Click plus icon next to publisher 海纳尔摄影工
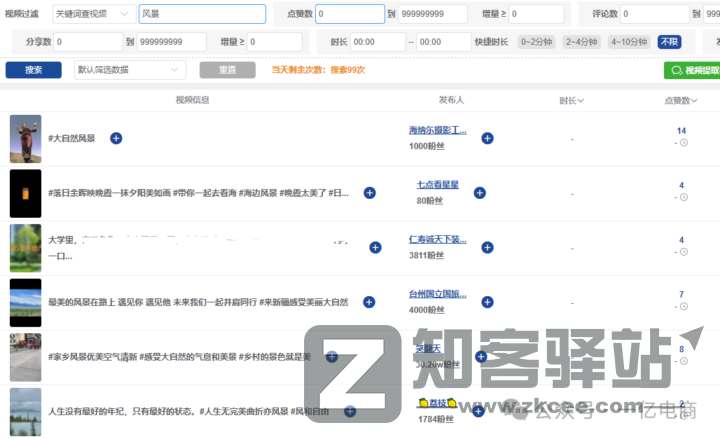The width and height of the screenshot is (720, 439). point(488,138)
